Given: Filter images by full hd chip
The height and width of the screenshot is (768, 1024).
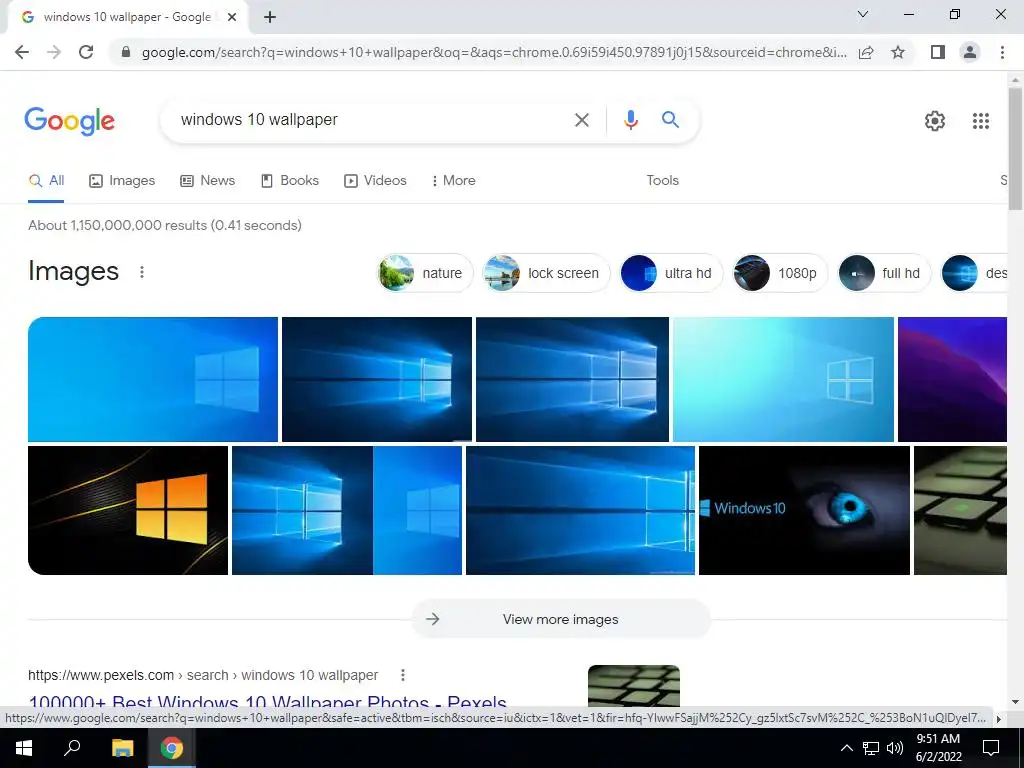Looking at the screenshot, I should (884, 273).
